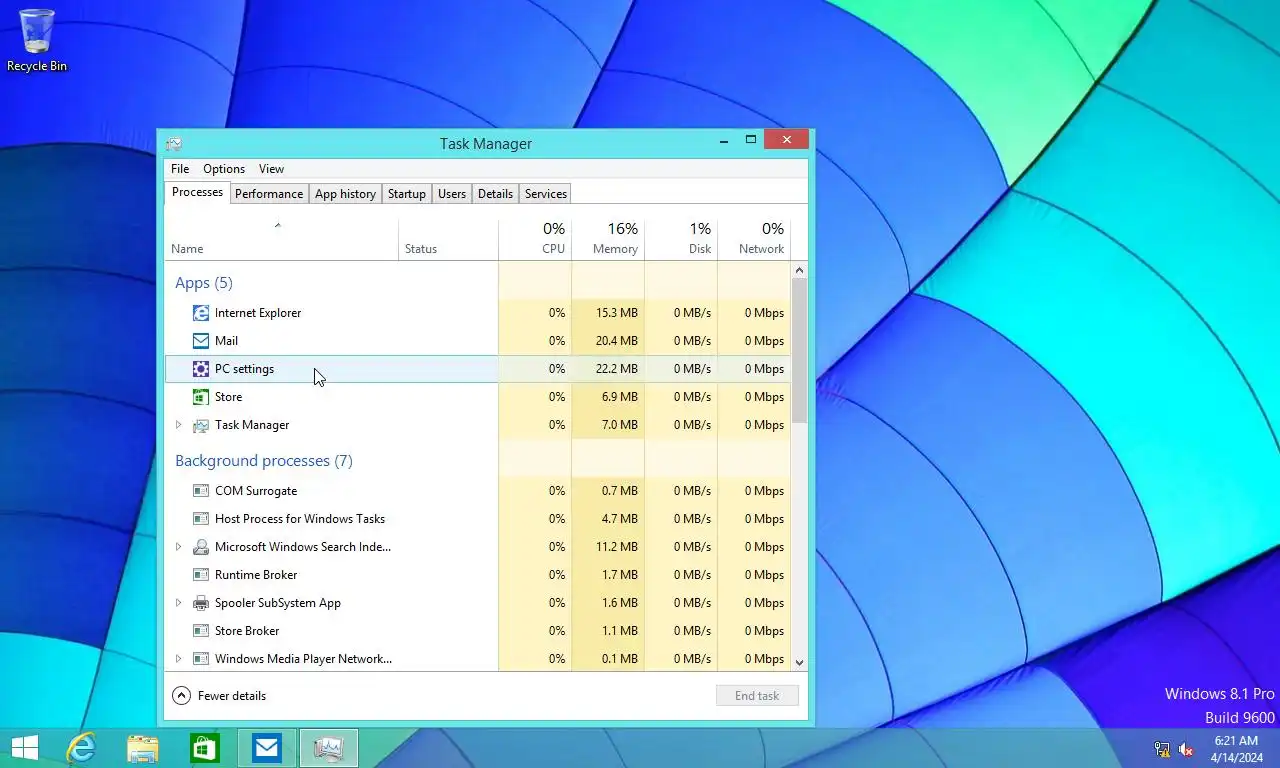This screenshot has height=768, width=1280.
Task: Expand the Microsoft Windows Search Indexer row
Action: [x=179, y=547]
